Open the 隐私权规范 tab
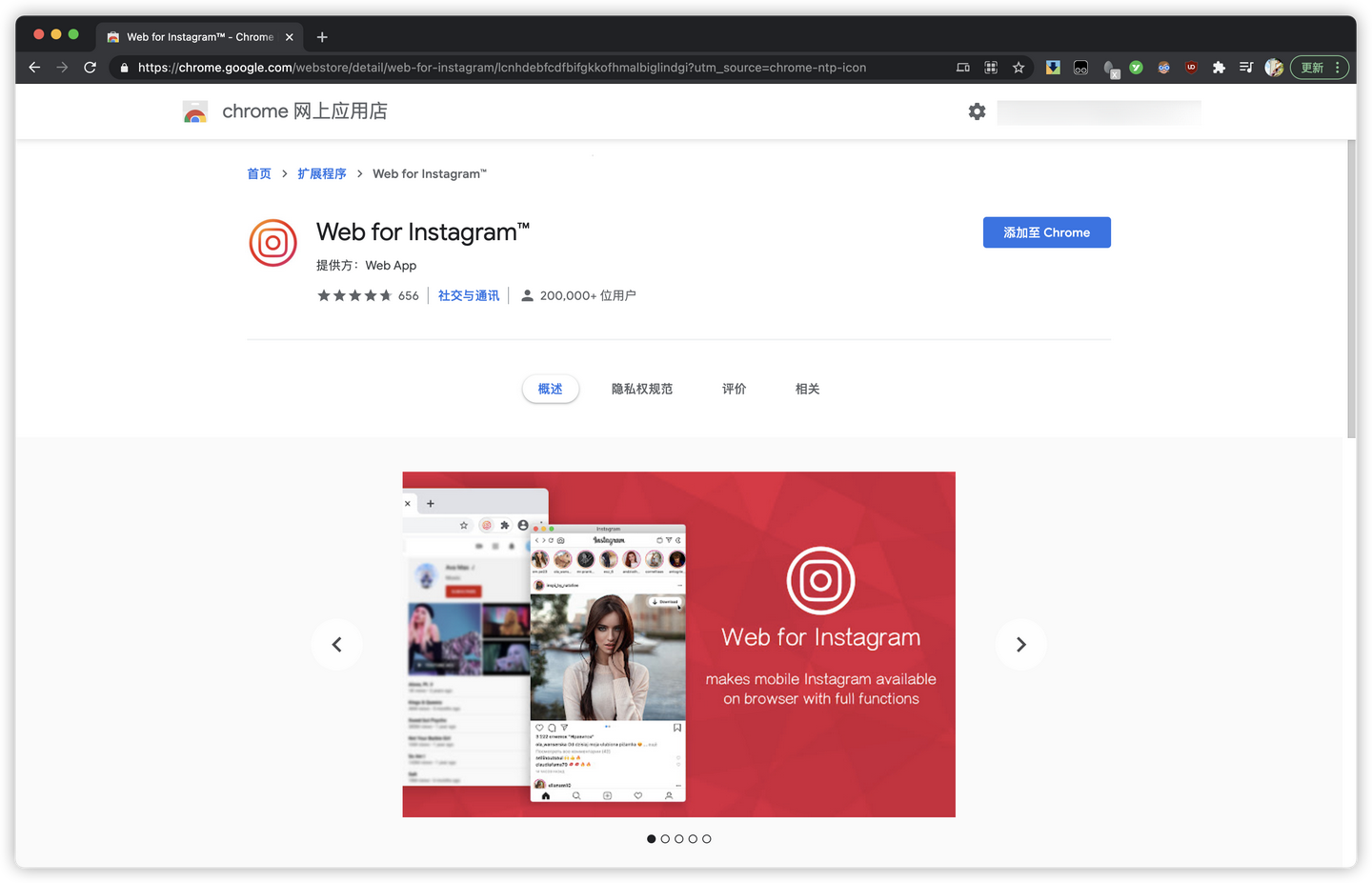 pos(642,389)
